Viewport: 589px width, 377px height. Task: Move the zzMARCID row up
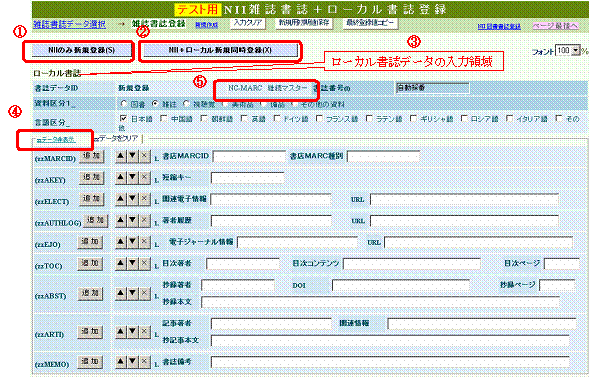120,156
